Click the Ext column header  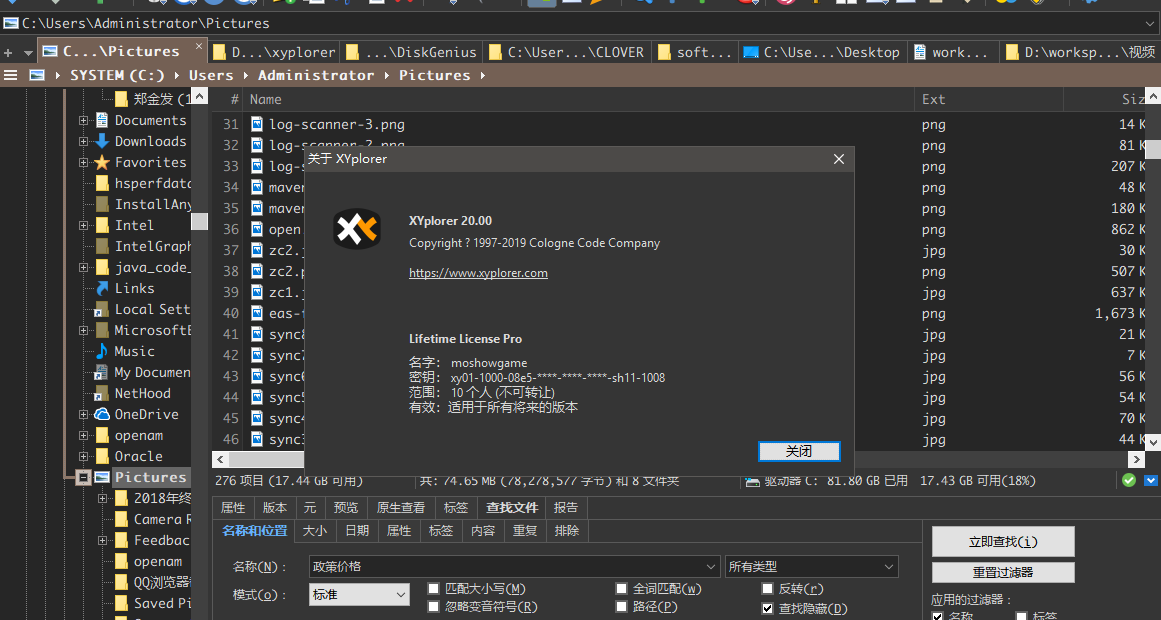[988, 99]
